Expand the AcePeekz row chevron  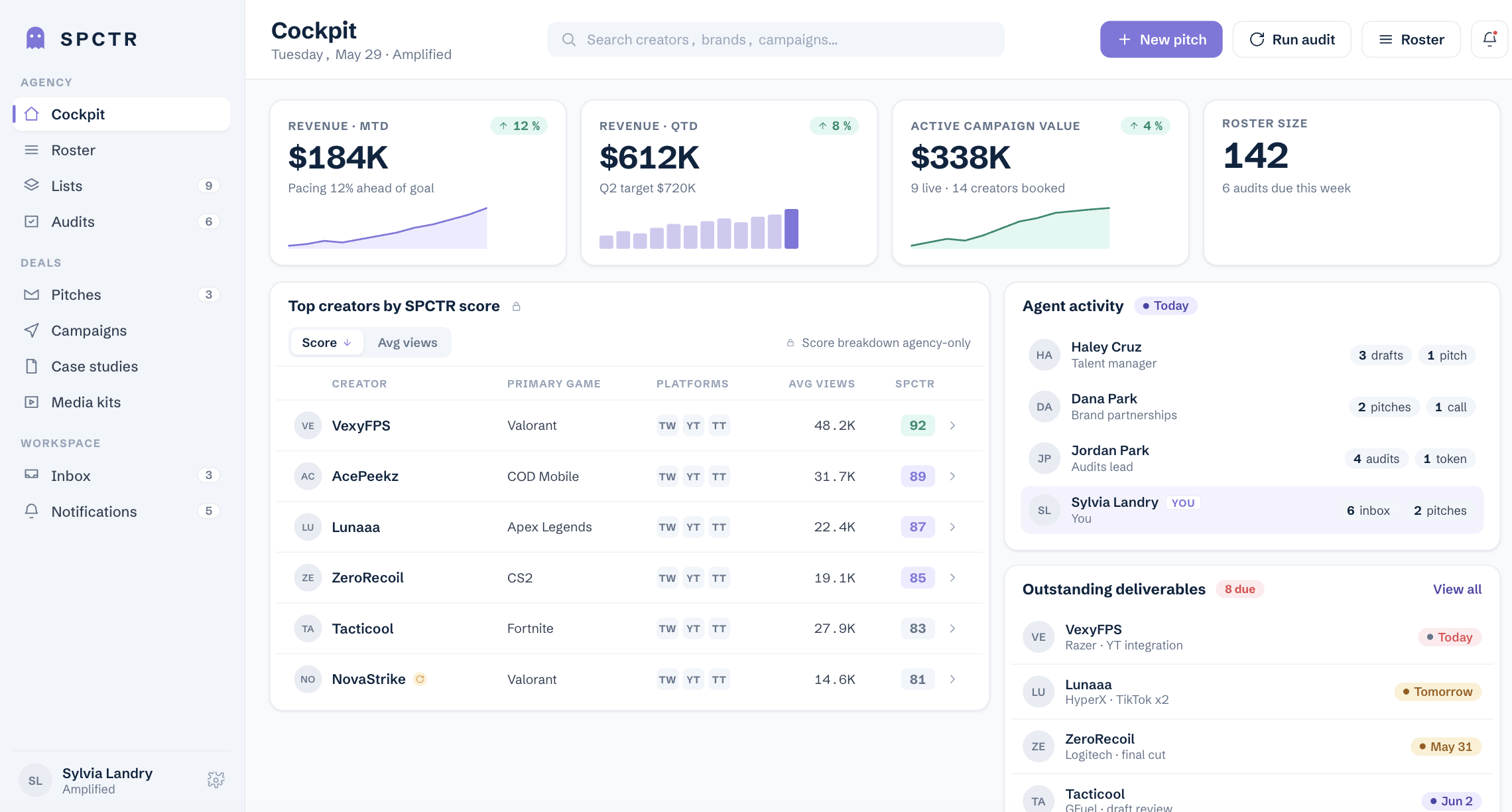click(x=952, y=476)
